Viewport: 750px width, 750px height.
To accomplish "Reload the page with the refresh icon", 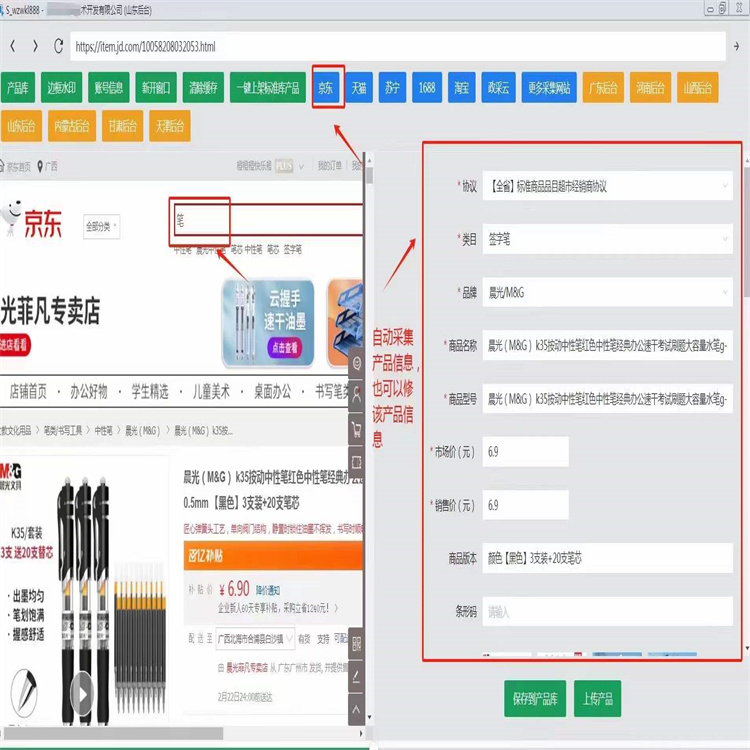I will tap(59, 46).
